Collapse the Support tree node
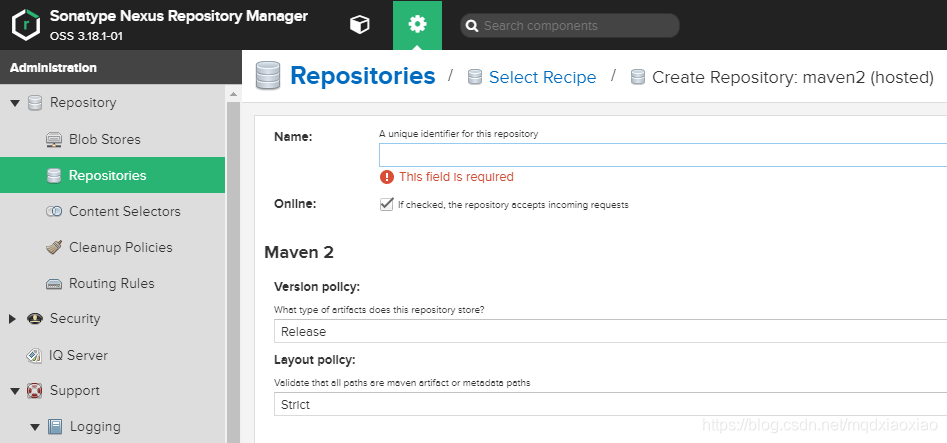This screenshot has width=947, height=443. (x=14, y=392)
